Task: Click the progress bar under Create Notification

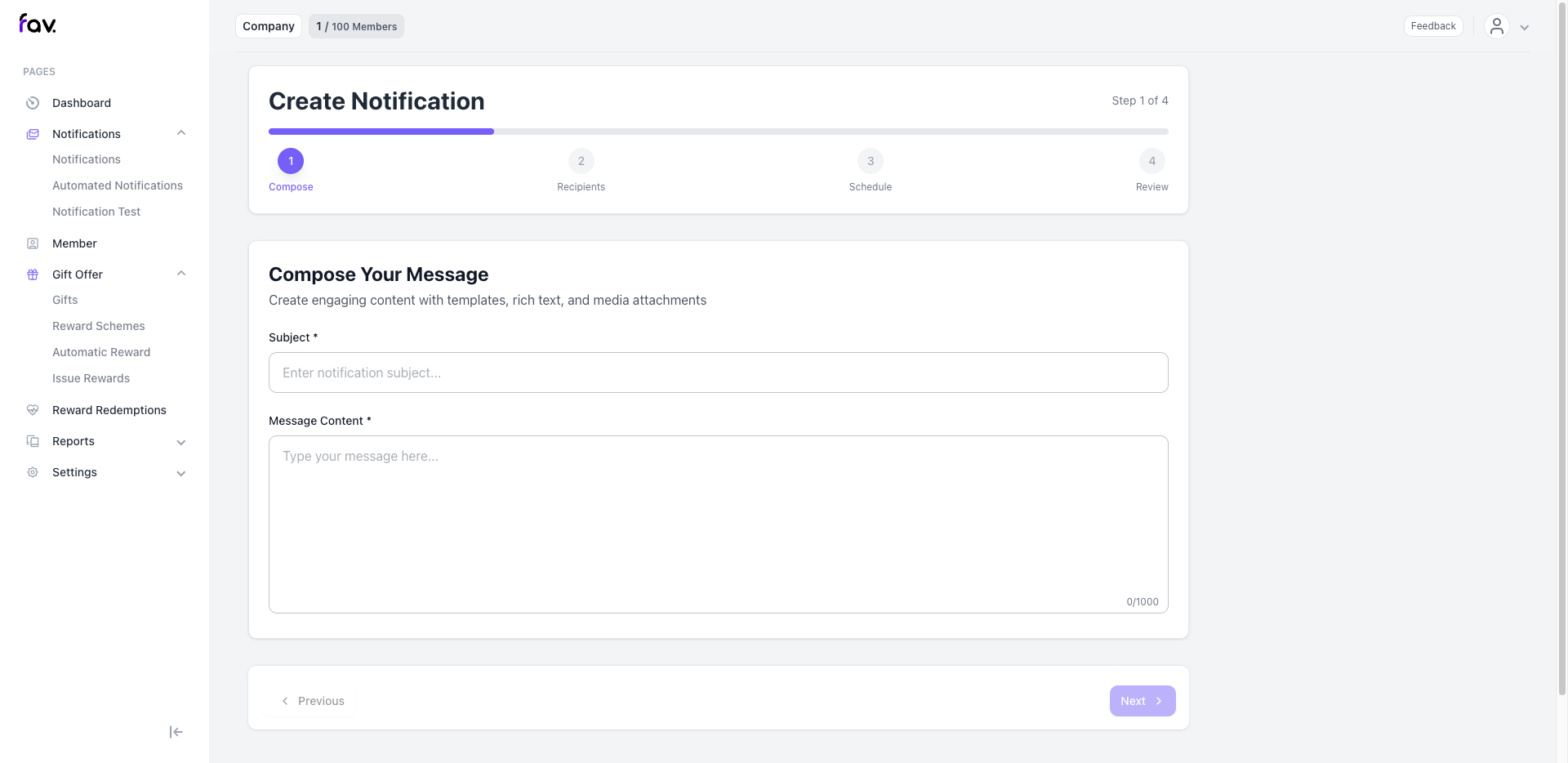Action: [x=719, y=131]
